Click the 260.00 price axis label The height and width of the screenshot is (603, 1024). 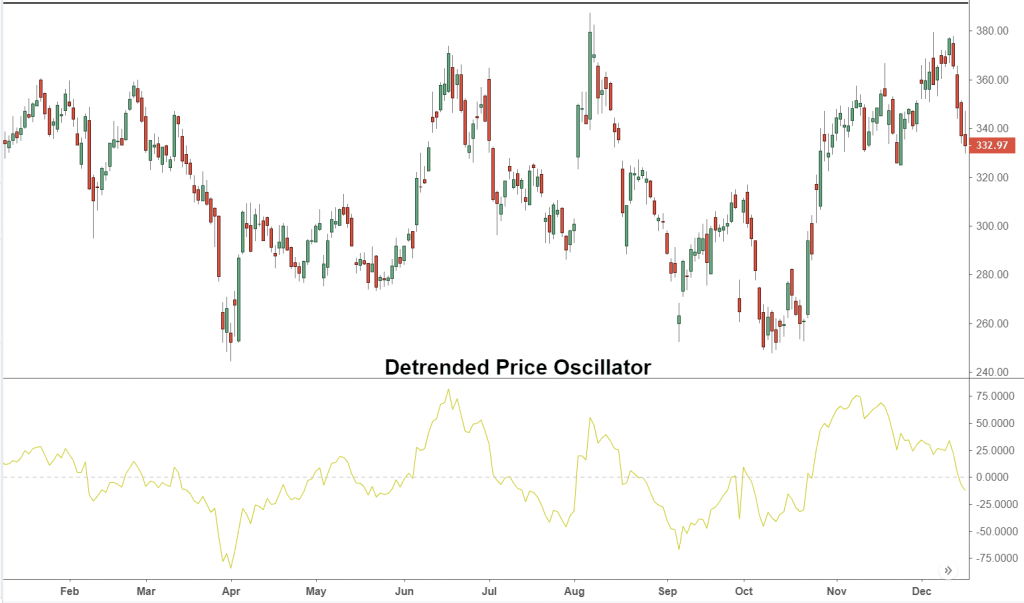coord(992,323)
